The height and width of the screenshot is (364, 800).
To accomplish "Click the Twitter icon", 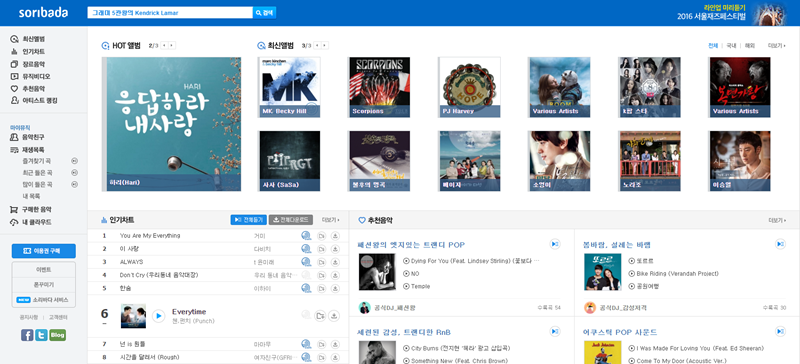I will (41, 335).
